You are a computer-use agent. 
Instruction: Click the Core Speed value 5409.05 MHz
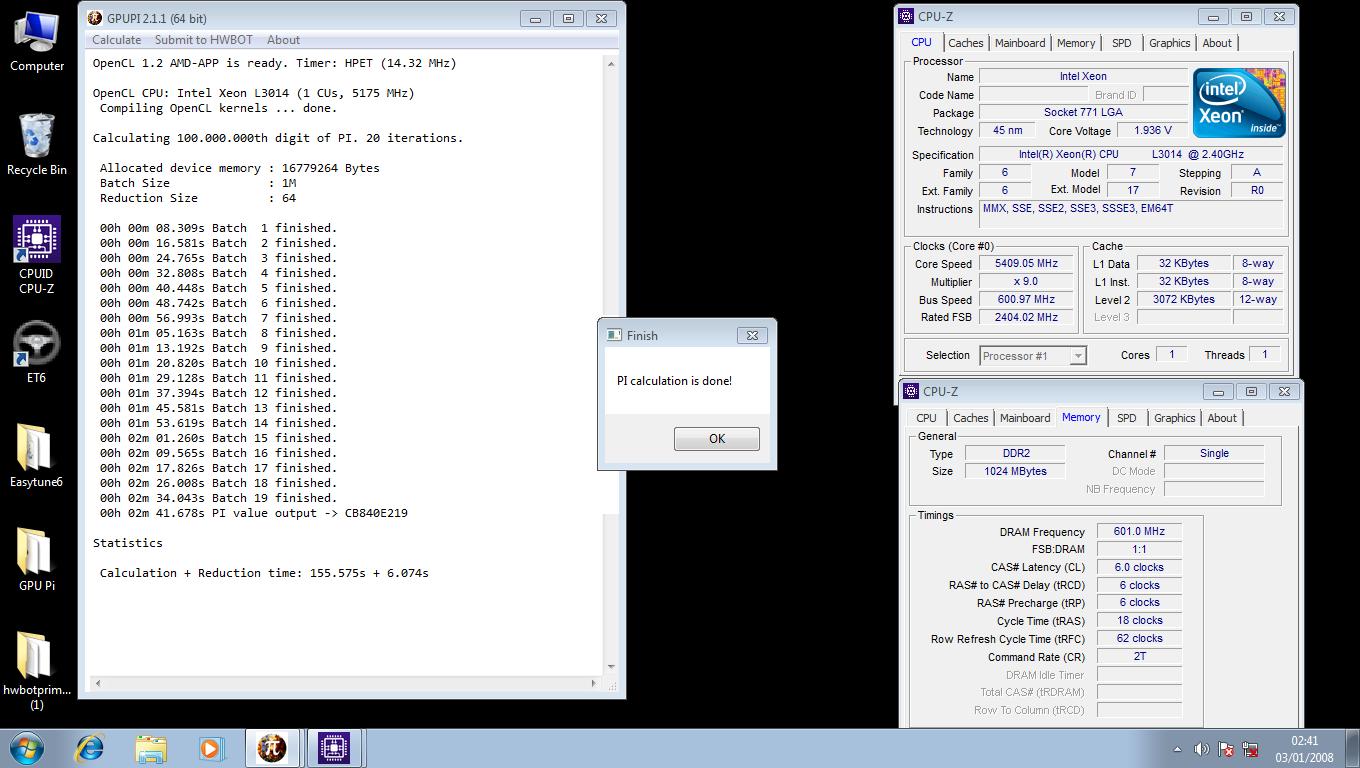1026,264
